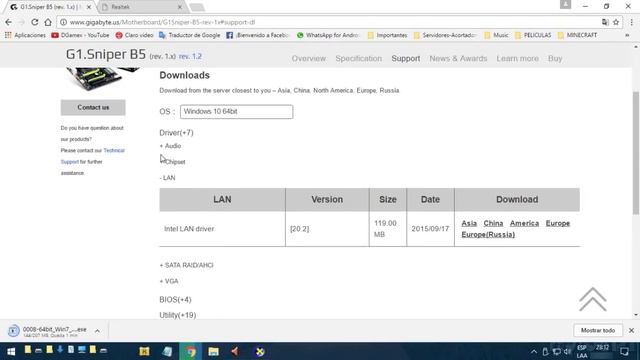Open the PELICULAS bookmark folder
Viewport: 640px width, 360px height.
coord(533,35)
